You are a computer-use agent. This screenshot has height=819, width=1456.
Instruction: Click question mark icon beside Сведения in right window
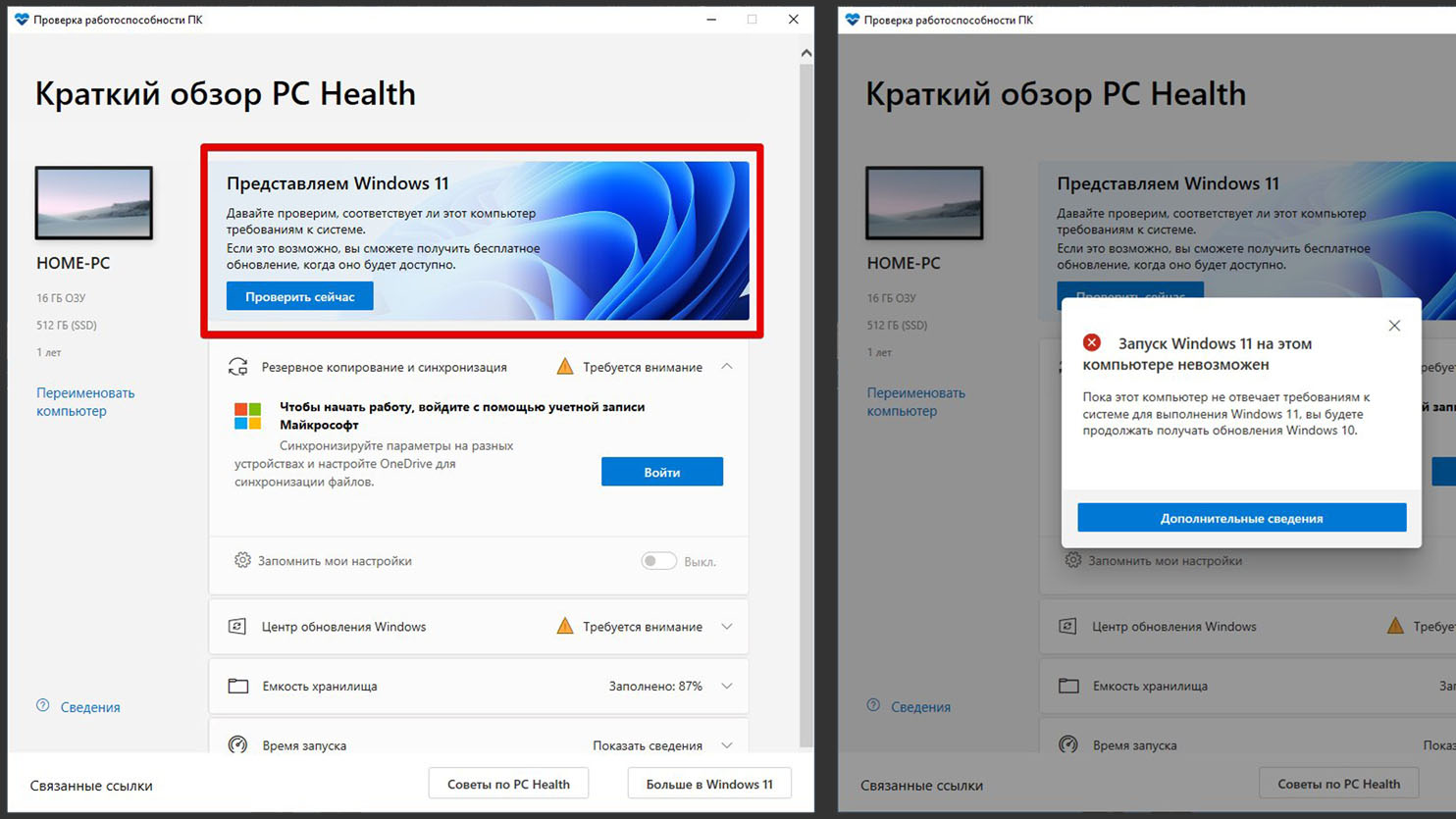click(x=873, y=705)
